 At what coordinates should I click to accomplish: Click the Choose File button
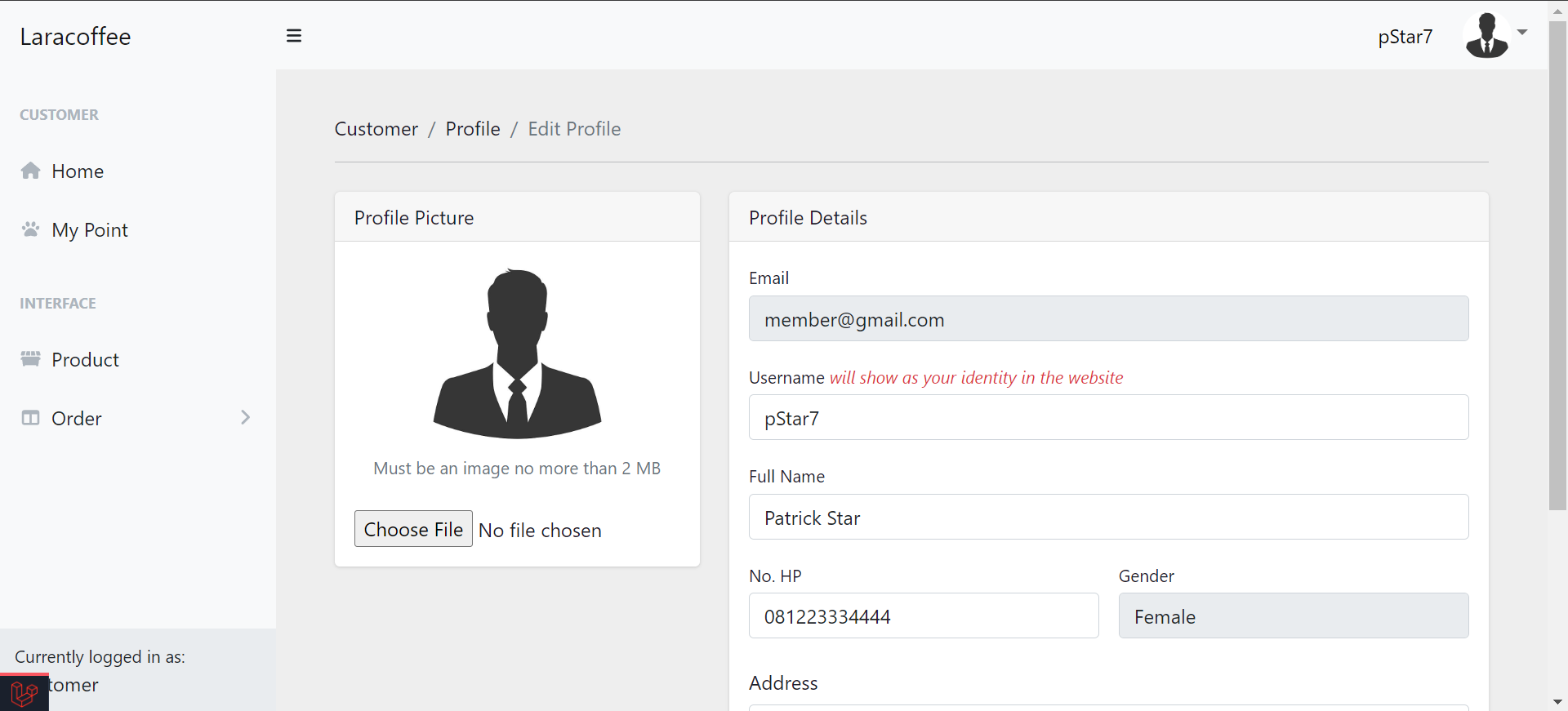pos(413,529)
